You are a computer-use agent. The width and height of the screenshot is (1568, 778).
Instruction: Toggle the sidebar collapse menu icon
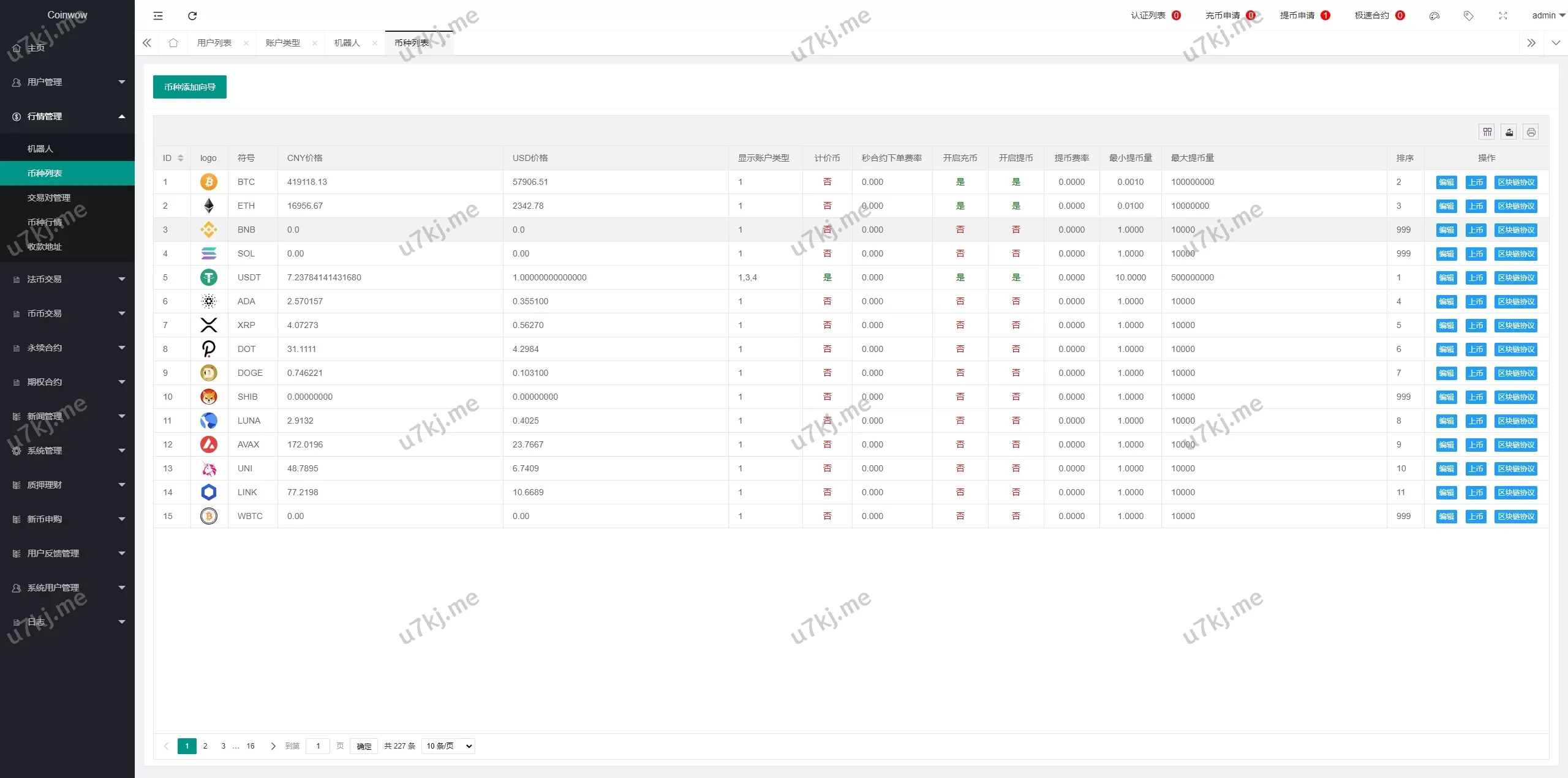[158, 16]
